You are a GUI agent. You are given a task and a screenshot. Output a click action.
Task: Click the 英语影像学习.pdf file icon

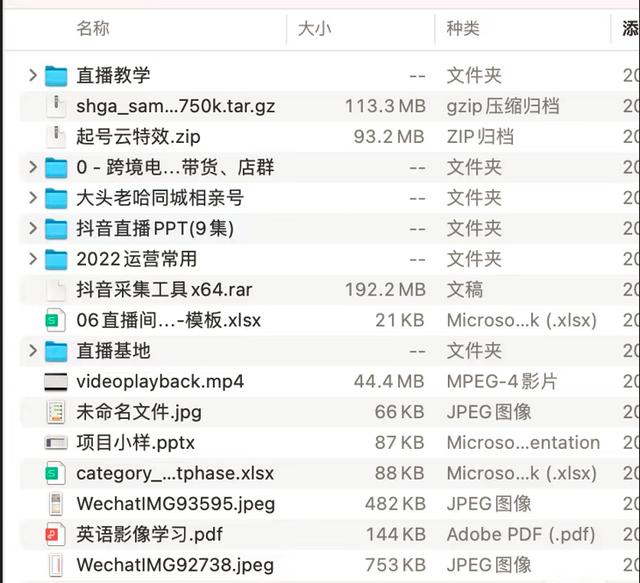(56, 534)
